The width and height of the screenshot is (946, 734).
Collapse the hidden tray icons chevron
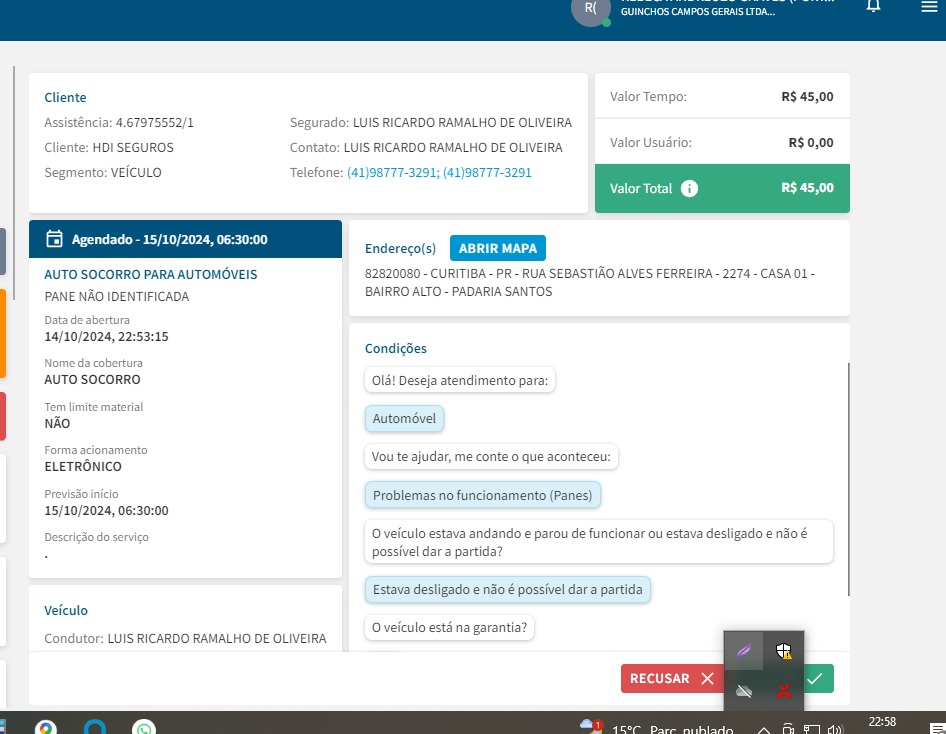pos(763,730)
